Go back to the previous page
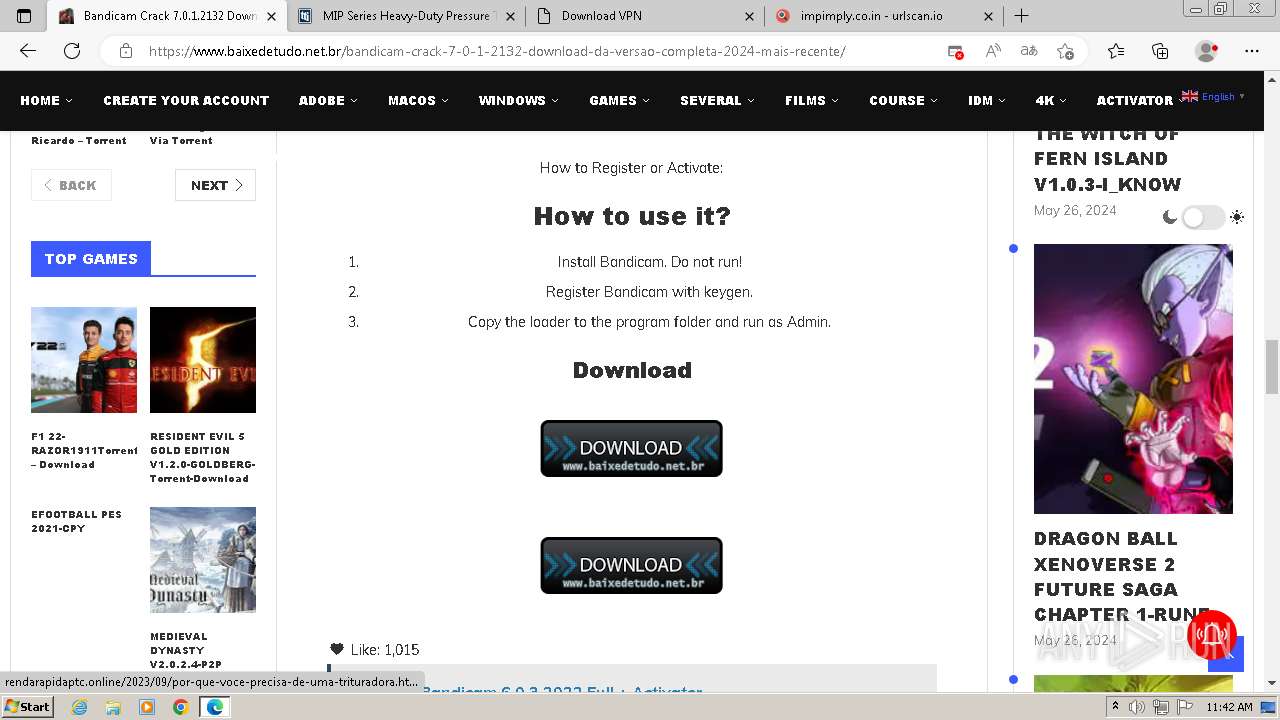 28,51
